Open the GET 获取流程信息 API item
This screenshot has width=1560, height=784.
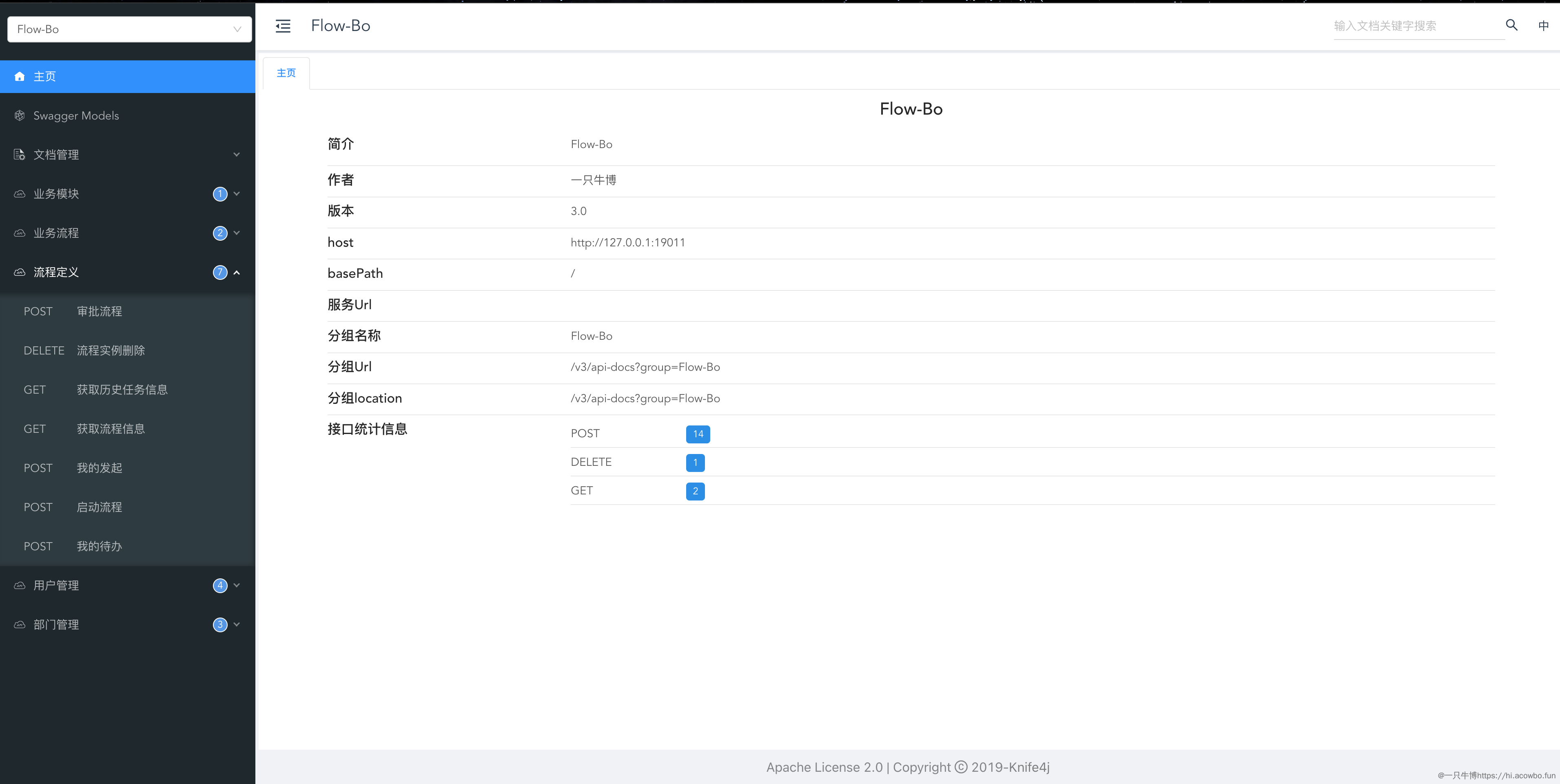tap(110, 429)
